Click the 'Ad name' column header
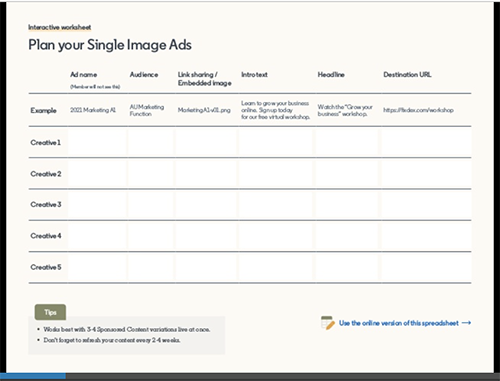Screen dimensions: 500x381 click(x=84, y=75)
